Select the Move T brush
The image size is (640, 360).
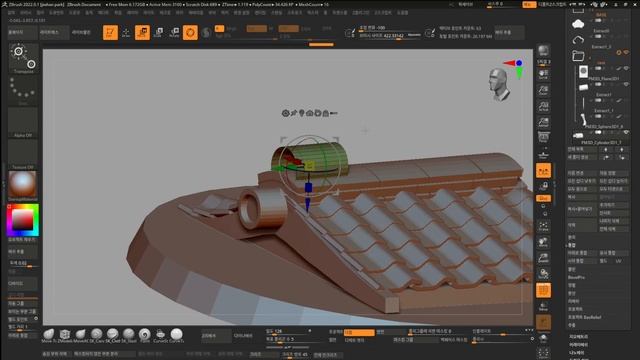click(x=49, y=336)
